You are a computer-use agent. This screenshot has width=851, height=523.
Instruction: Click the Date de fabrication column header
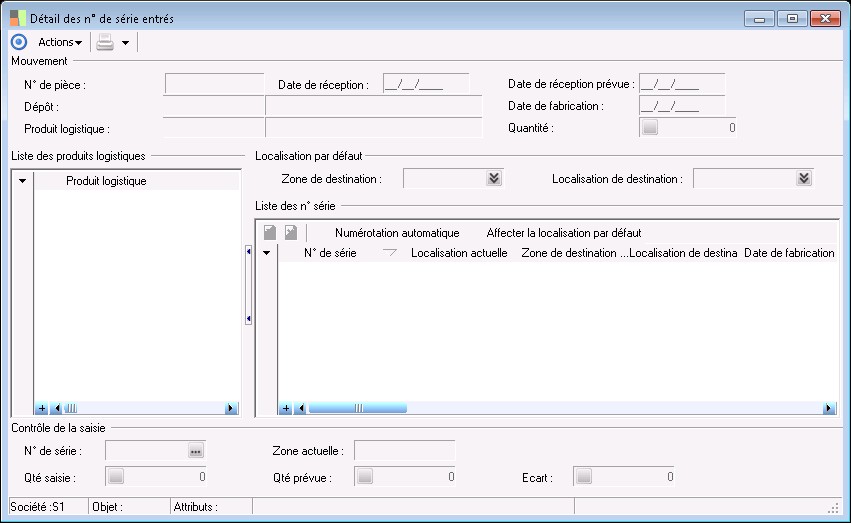(789, 253)
